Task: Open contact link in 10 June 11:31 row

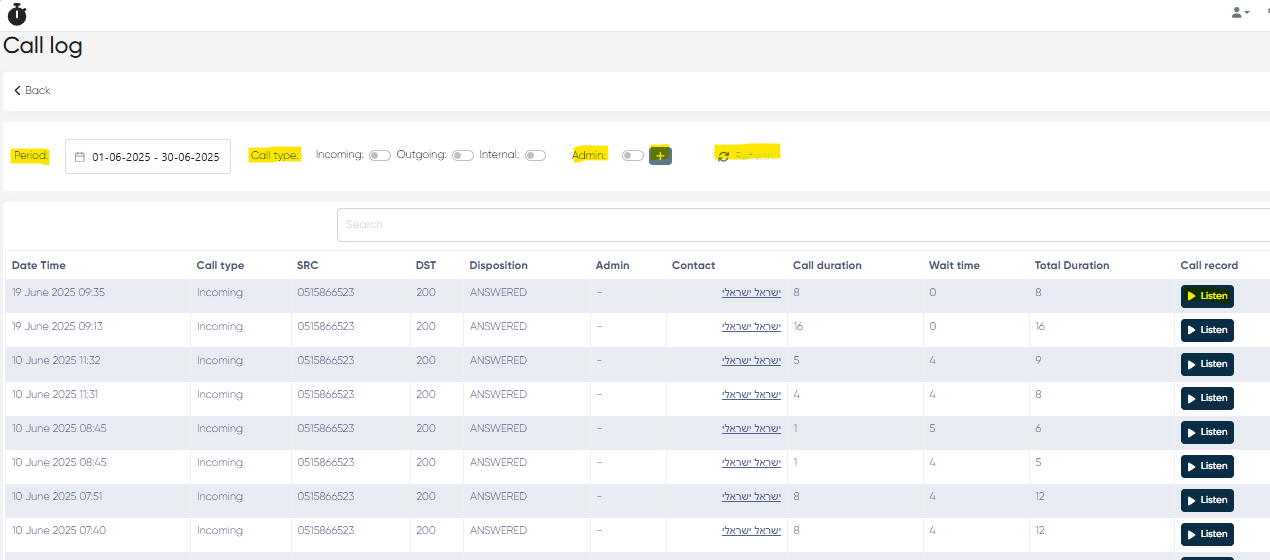Action: tap(751, 394)
